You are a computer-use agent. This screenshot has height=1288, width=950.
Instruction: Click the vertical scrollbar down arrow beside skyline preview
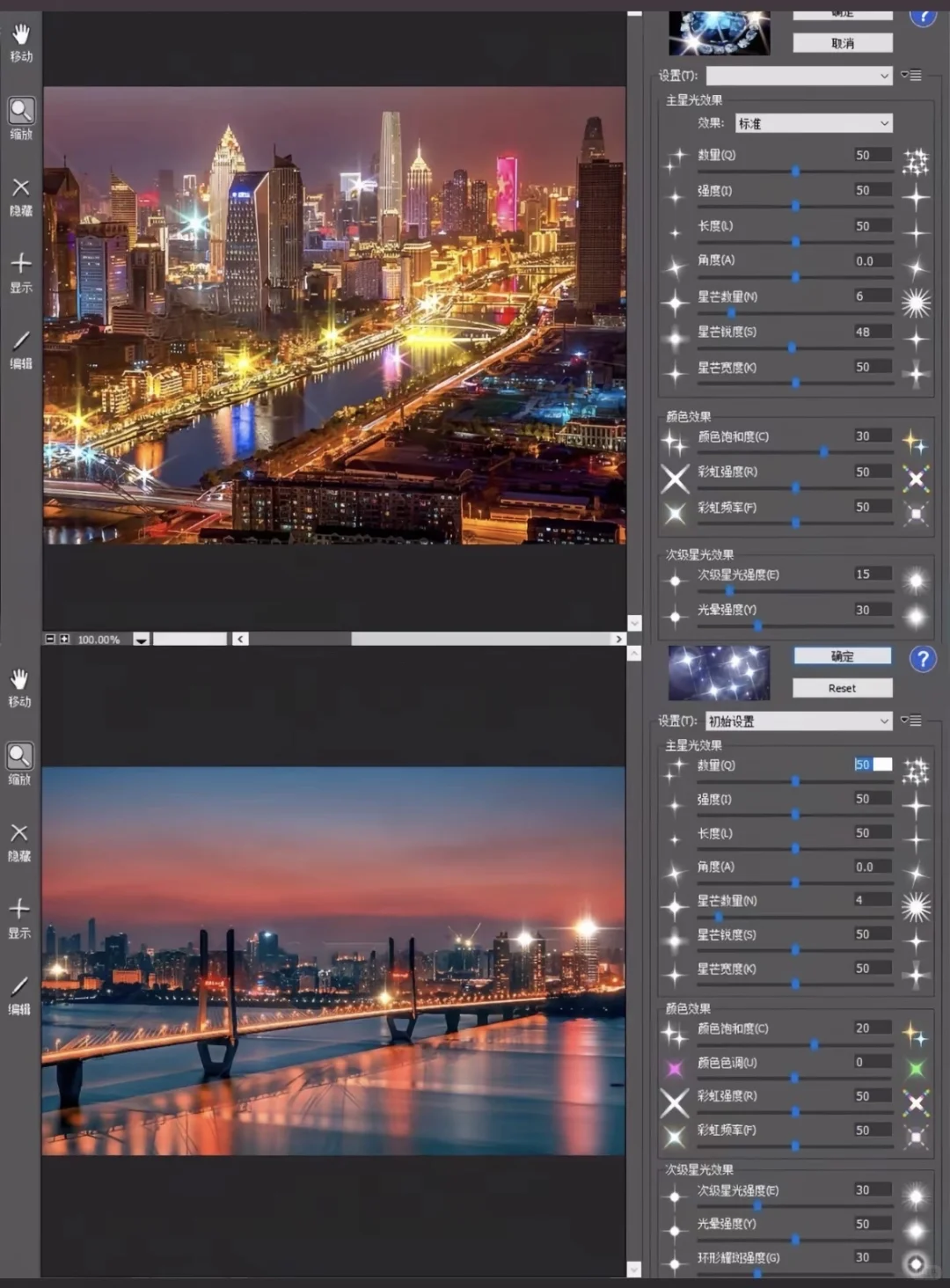634,623
